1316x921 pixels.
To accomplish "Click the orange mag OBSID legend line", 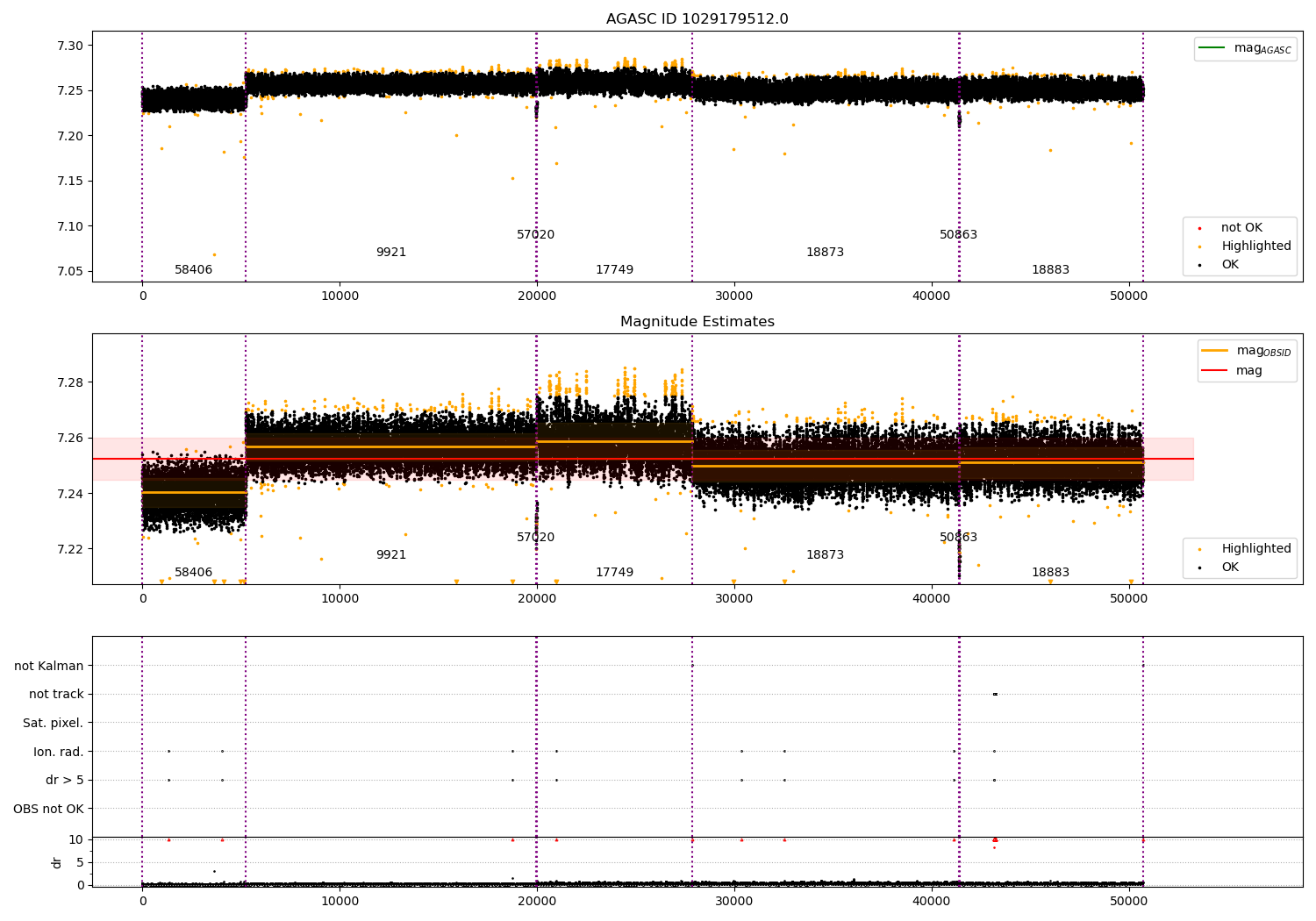I will pos(1214,351).
